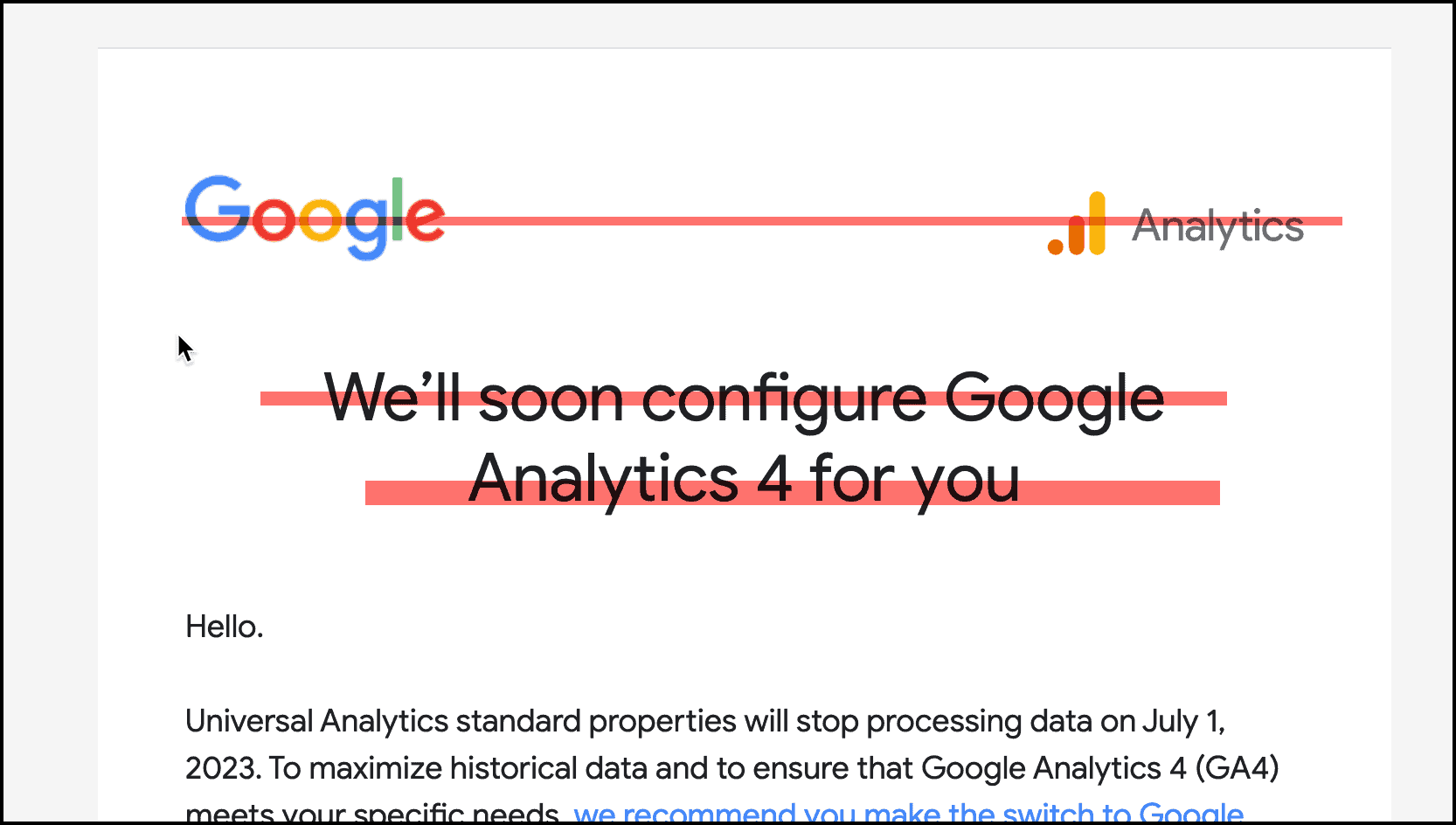Click the gray Analytics wordmark text
Image resolution: width=1456 pixels, height=825 pixels.
click(1217, 227)
